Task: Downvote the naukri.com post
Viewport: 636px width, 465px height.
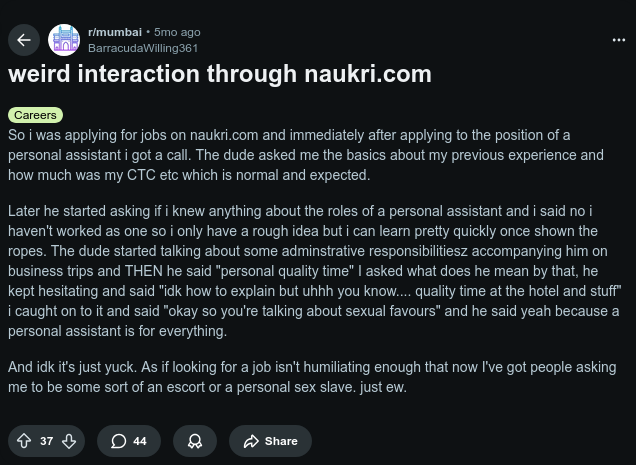Action: click(69, 441)
